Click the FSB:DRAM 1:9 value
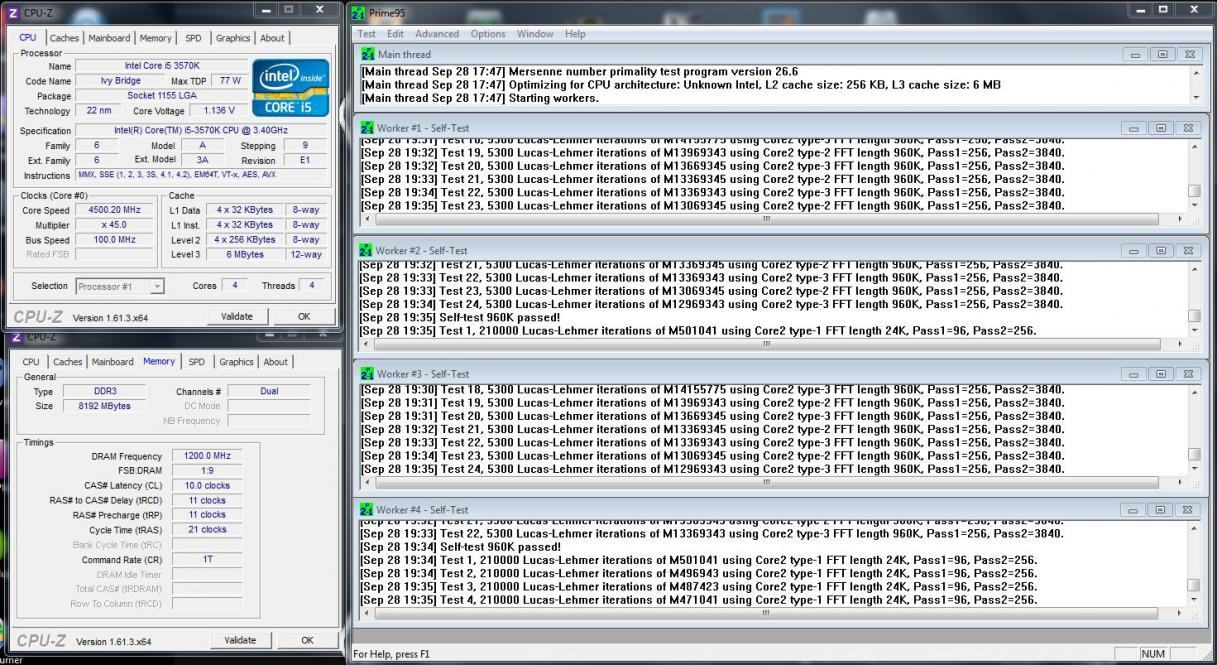1217x665 pixels. click(207, 471)
